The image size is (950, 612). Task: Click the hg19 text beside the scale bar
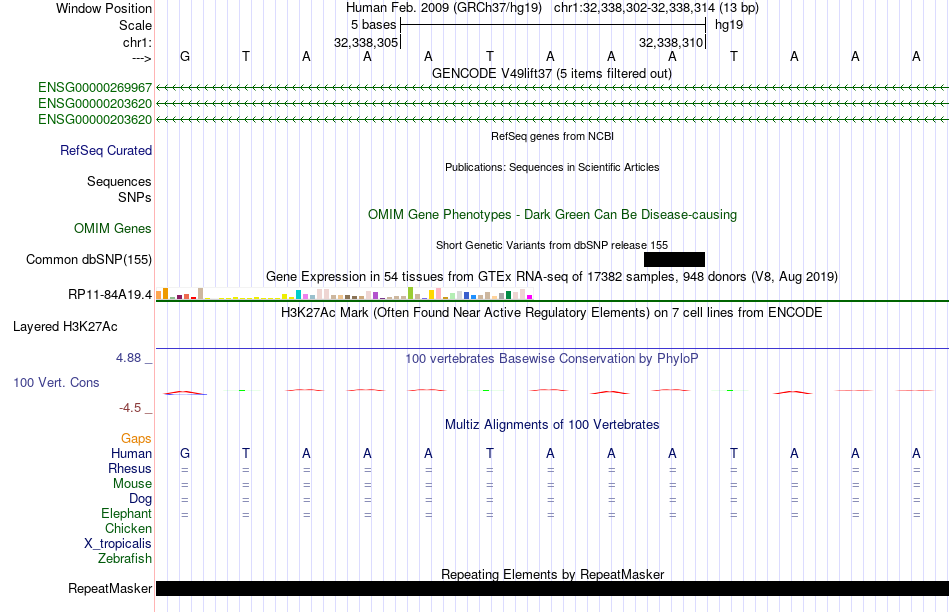pyautogui.click(x=729, y=25)
